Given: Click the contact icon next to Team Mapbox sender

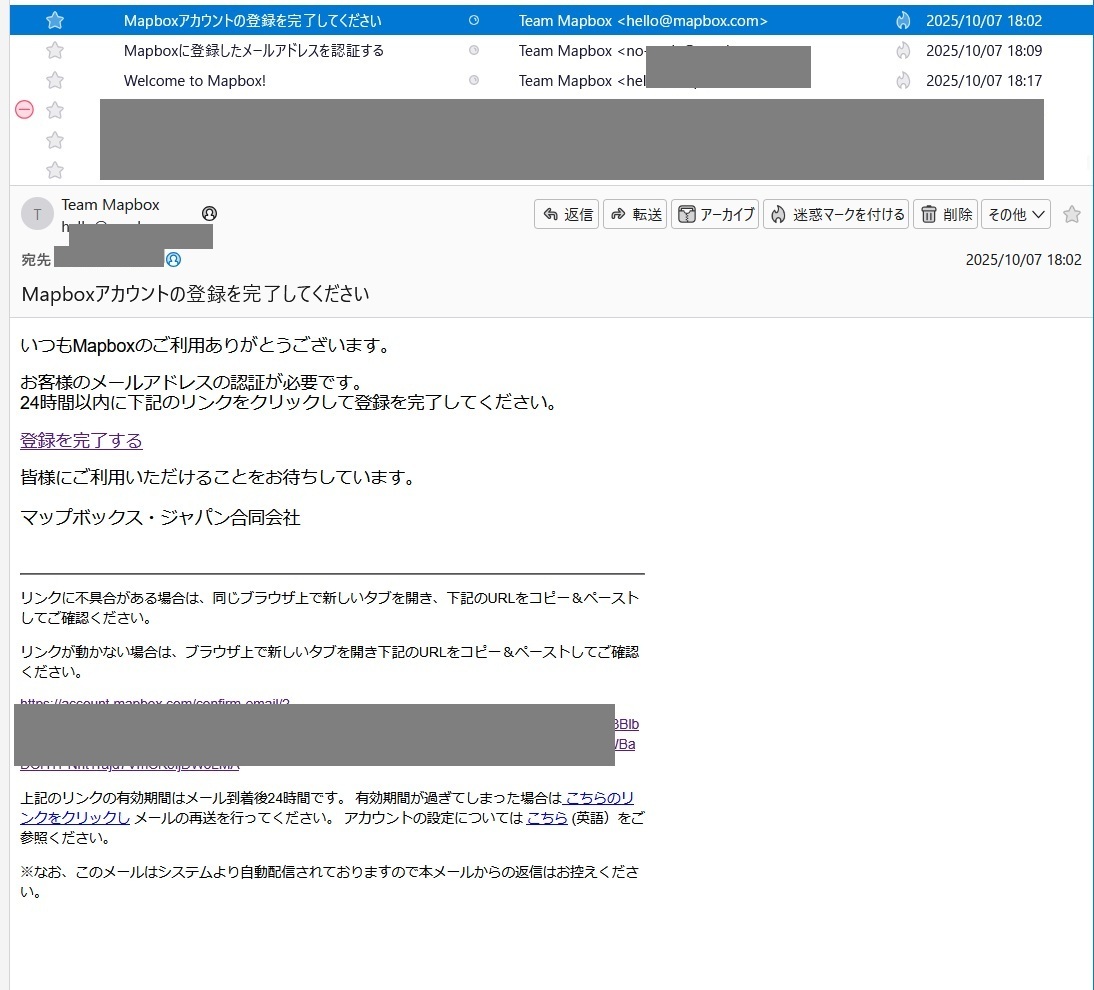Looking at the screenshot, I should 209,213.
